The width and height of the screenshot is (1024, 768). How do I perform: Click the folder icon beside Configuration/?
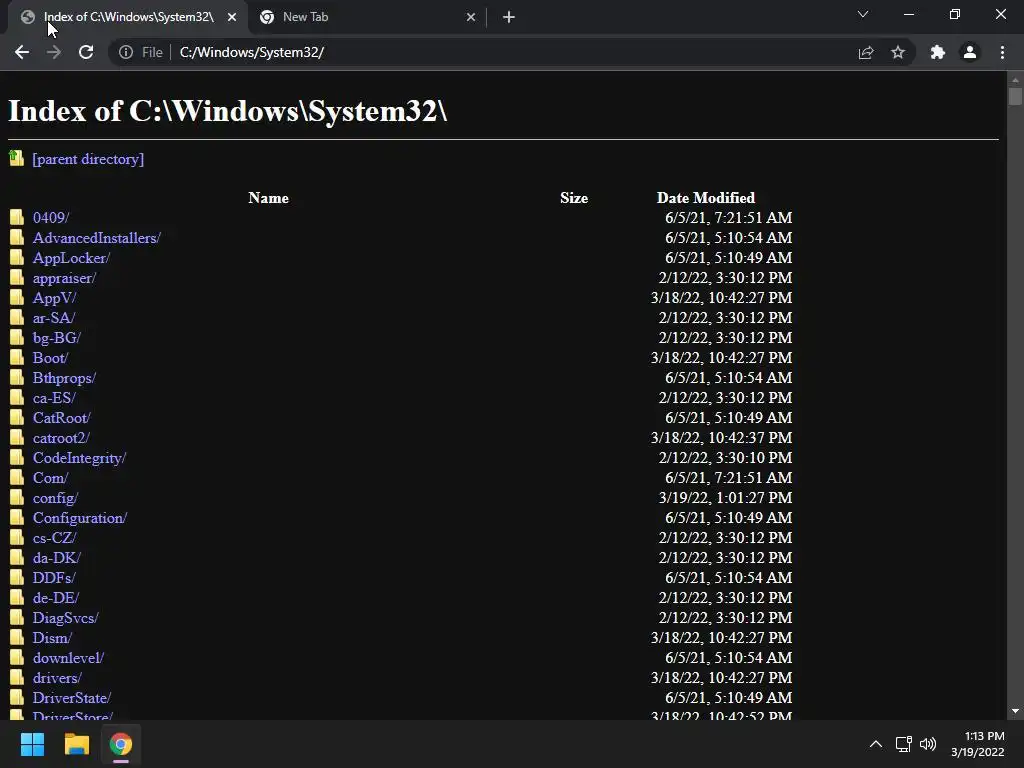coord(17,517)
